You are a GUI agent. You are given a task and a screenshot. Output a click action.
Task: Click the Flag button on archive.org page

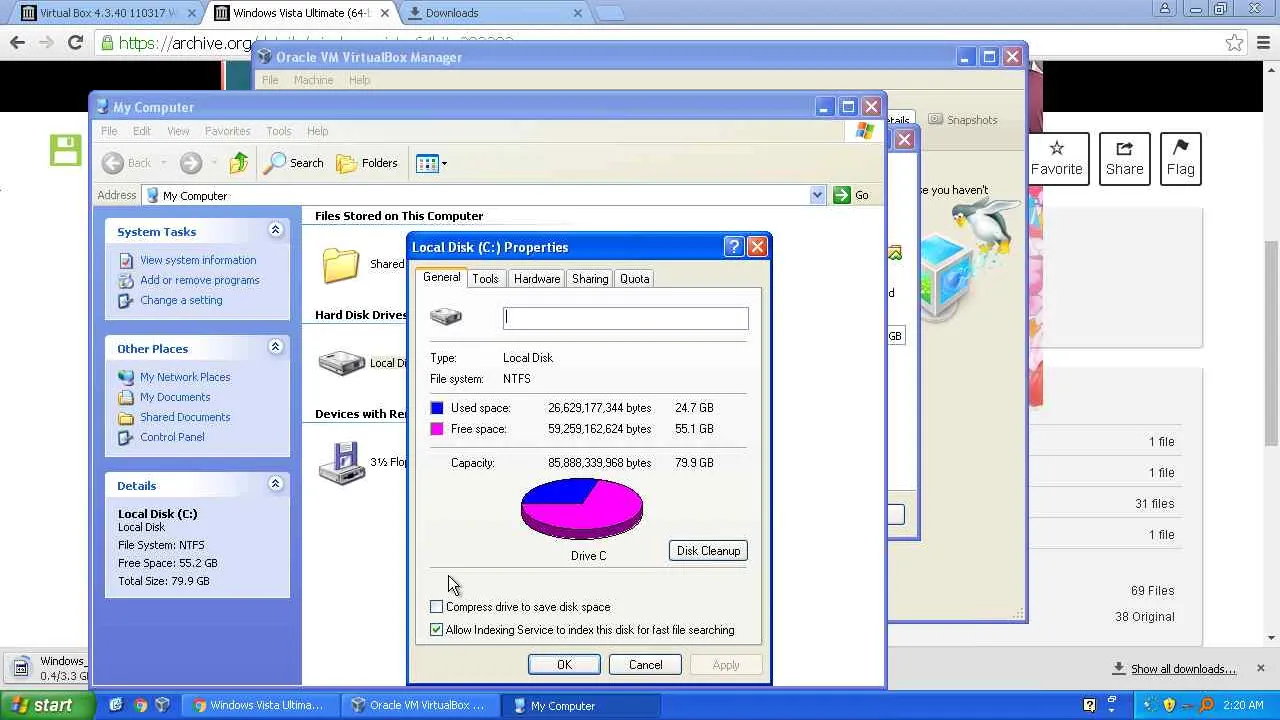[1180, 158]
